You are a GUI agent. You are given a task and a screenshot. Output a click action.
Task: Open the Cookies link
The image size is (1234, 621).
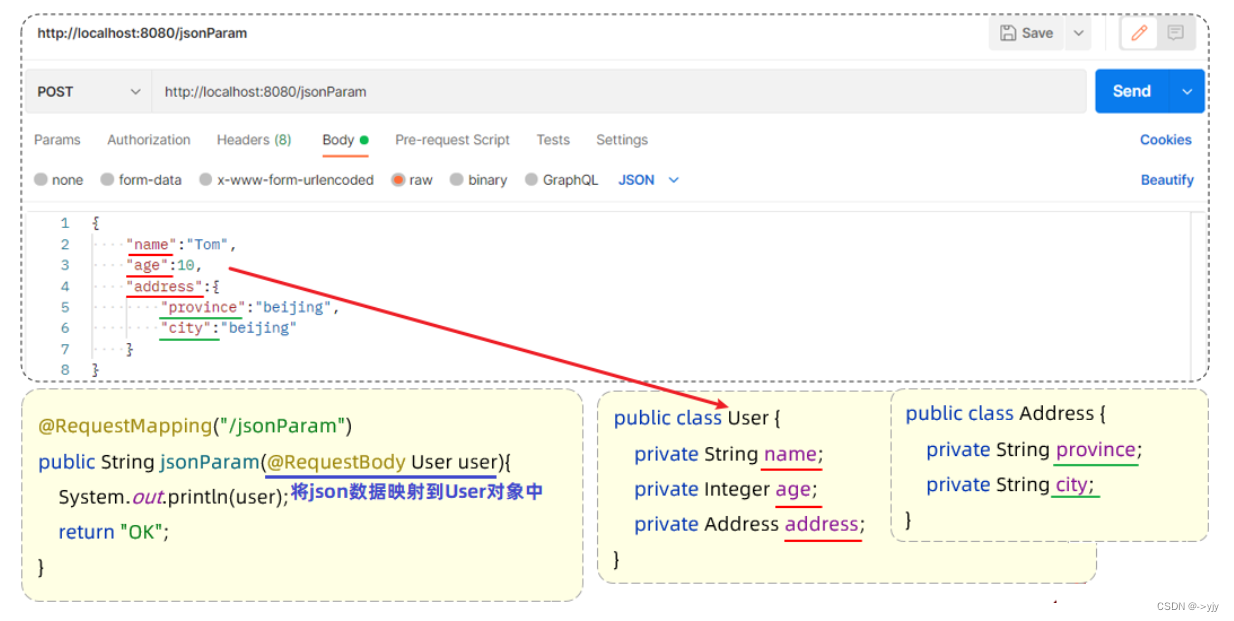[x=1166, y=140]
